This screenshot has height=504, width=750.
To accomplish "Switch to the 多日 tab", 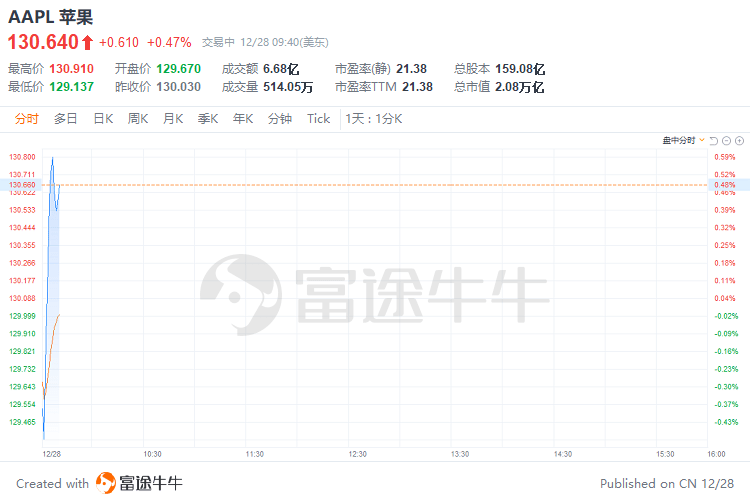I will (x=66, y=119).
